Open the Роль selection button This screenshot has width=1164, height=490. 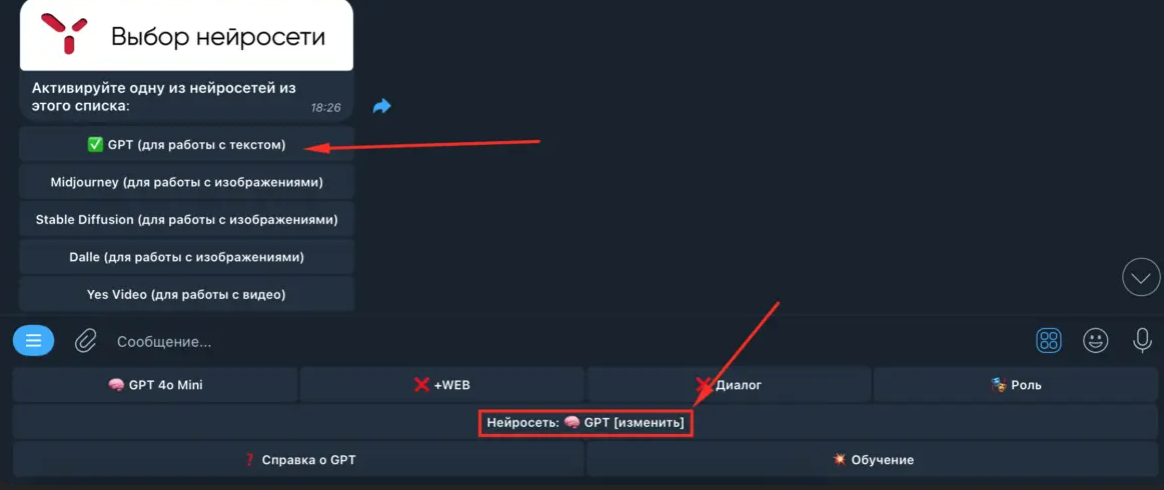click(x=1016, y=385)
